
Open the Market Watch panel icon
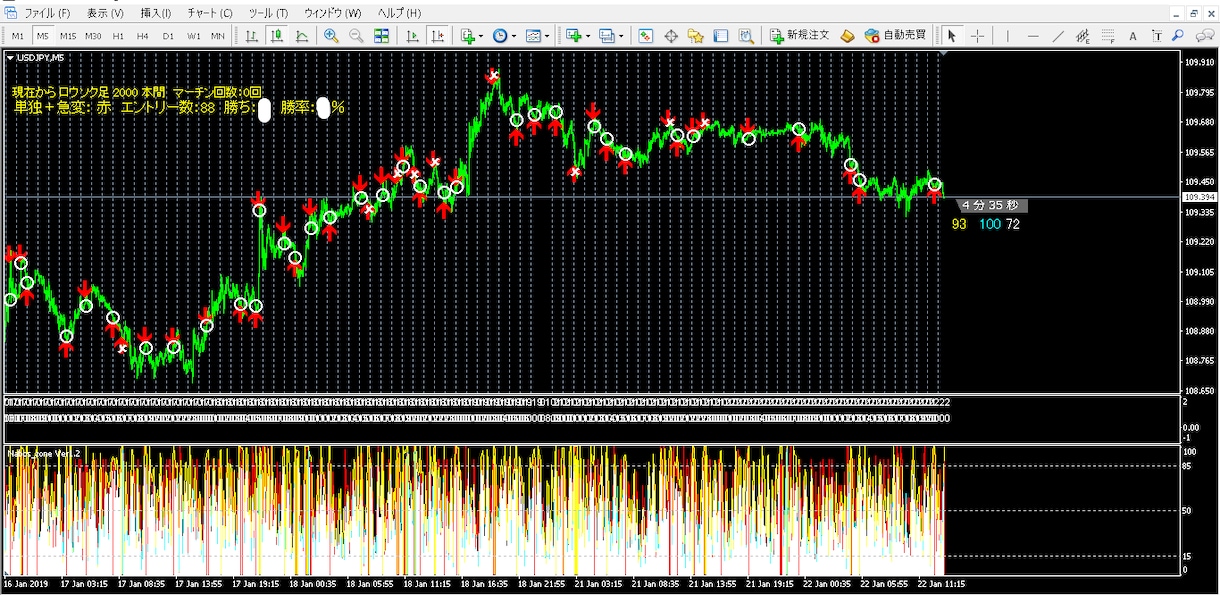pos(646,36)
